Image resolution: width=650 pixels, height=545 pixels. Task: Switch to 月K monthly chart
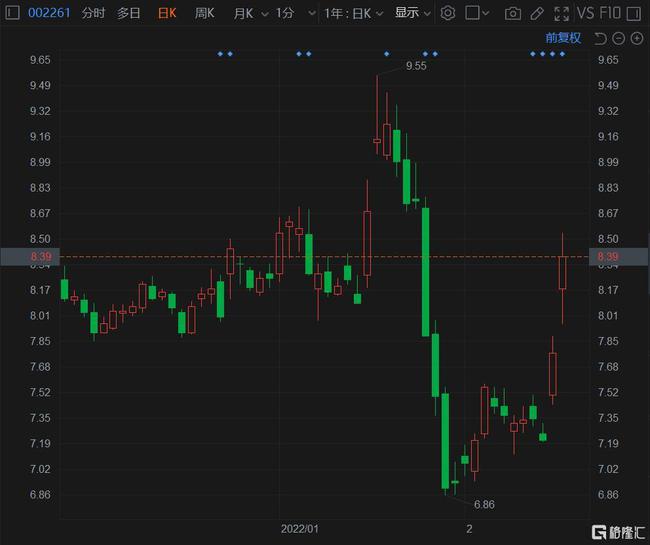tap(243, 13)
